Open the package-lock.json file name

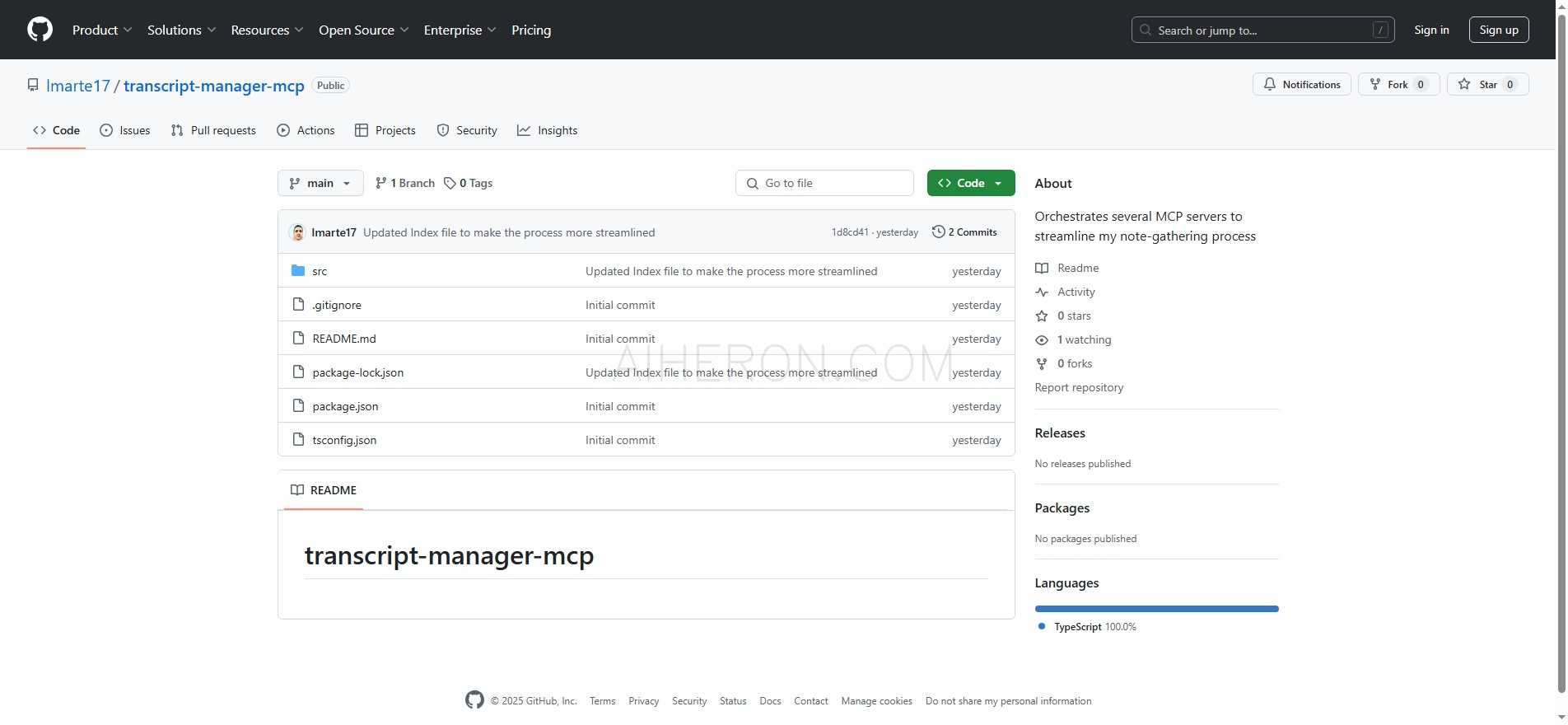tap(358, 372)
